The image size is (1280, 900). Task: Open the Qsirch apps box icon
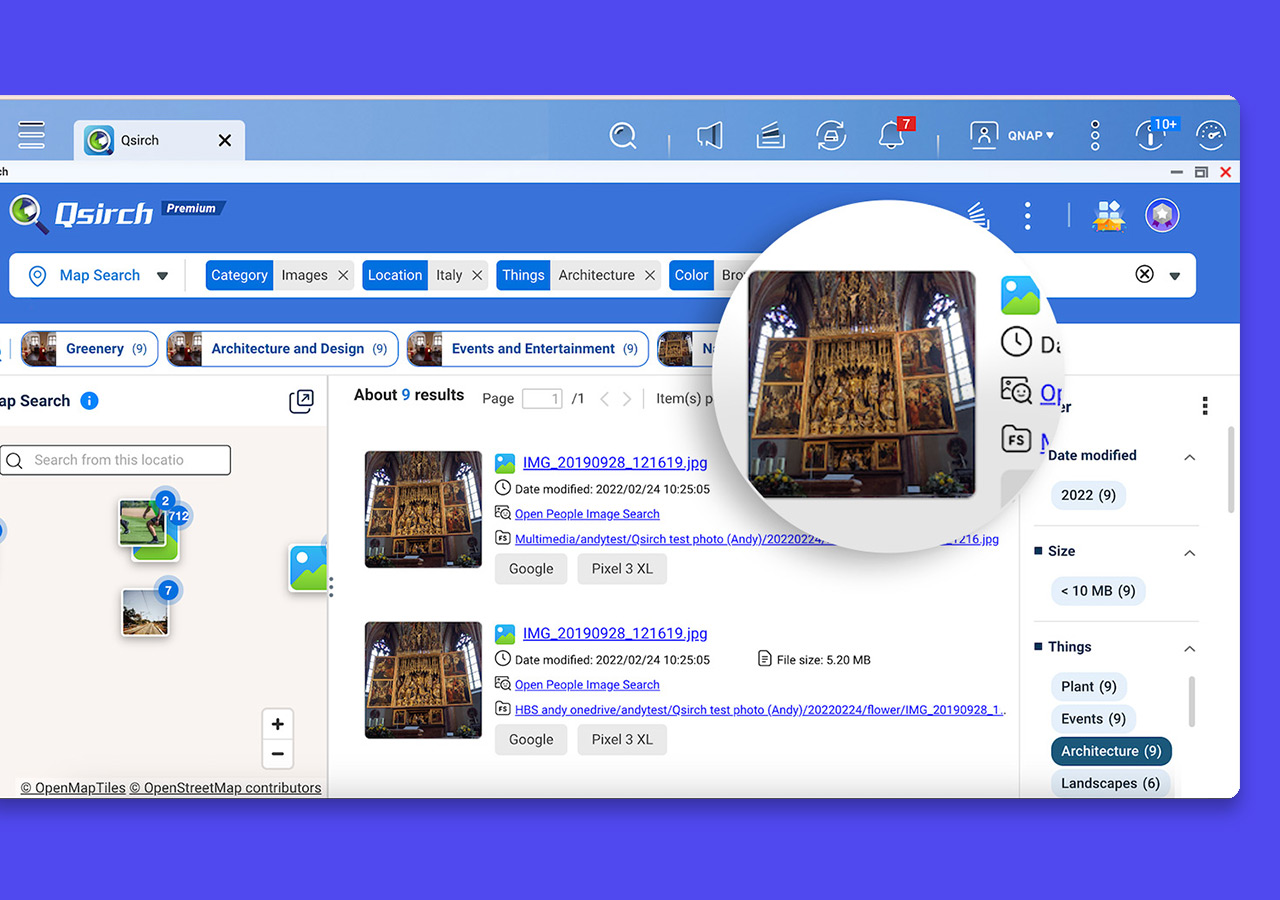(1108, 215)
